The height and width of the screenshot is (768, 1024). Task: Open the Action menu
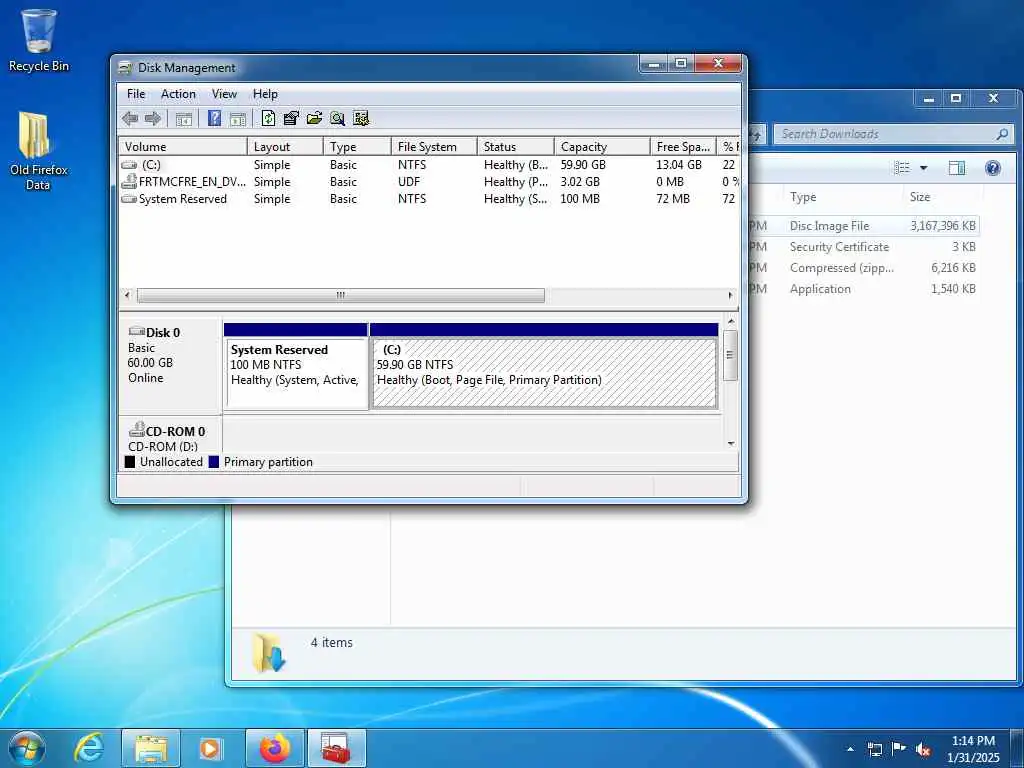pos(178,94)
